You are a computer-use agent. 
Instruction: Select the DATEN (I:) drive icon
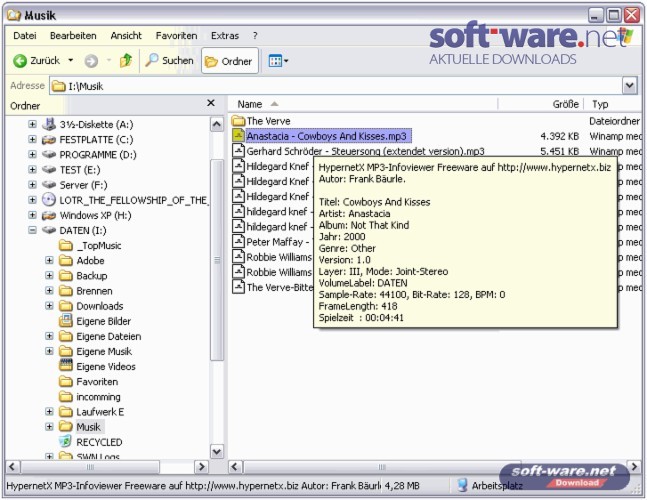pyautogui.click(x=49, y=230)
